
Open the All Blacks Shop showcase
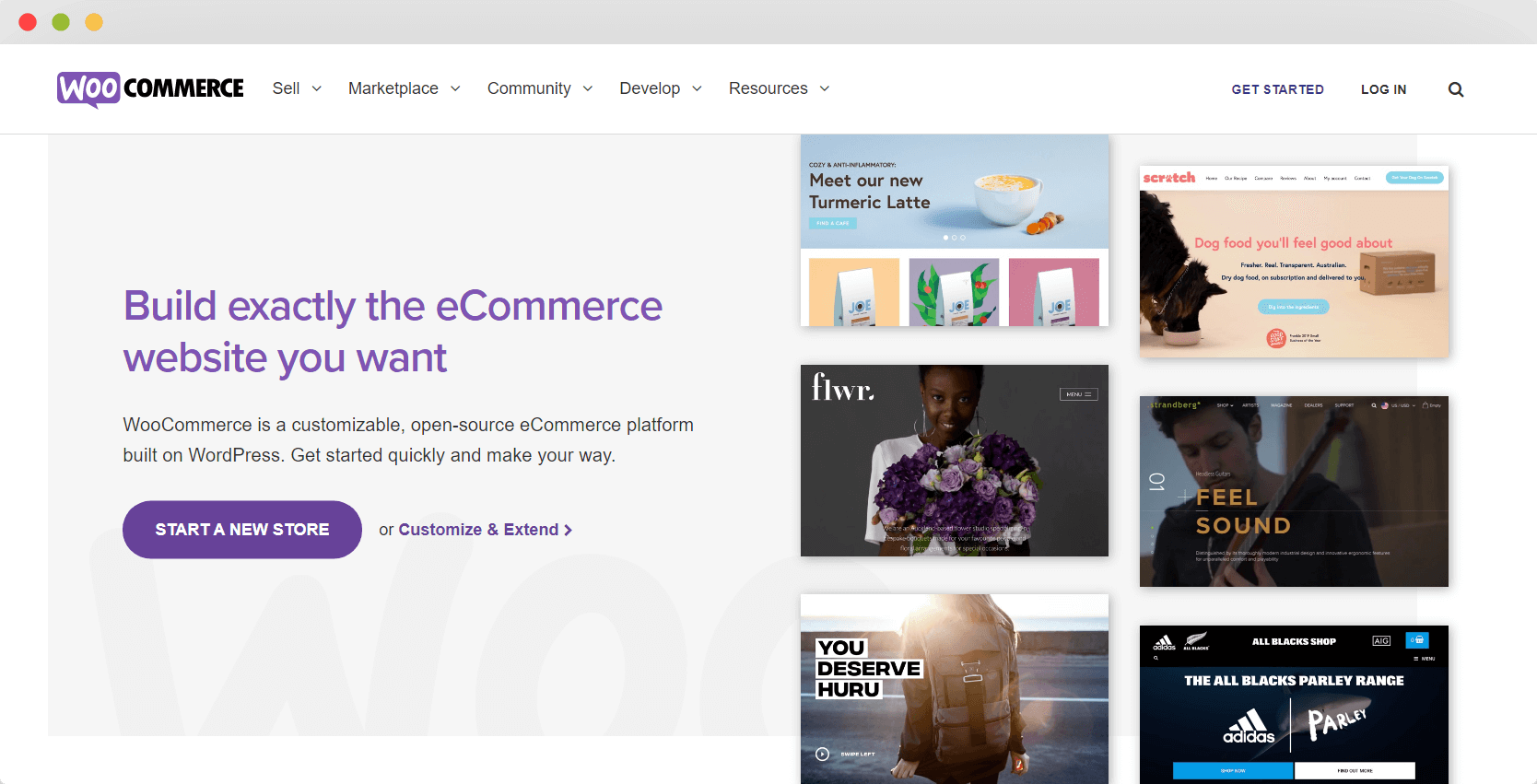pos(1294,705)
